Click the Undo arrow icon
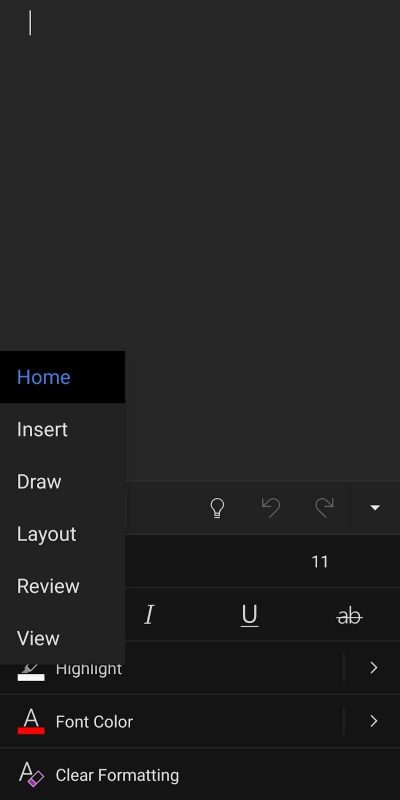The image size is (400, 800). [271, 508]
